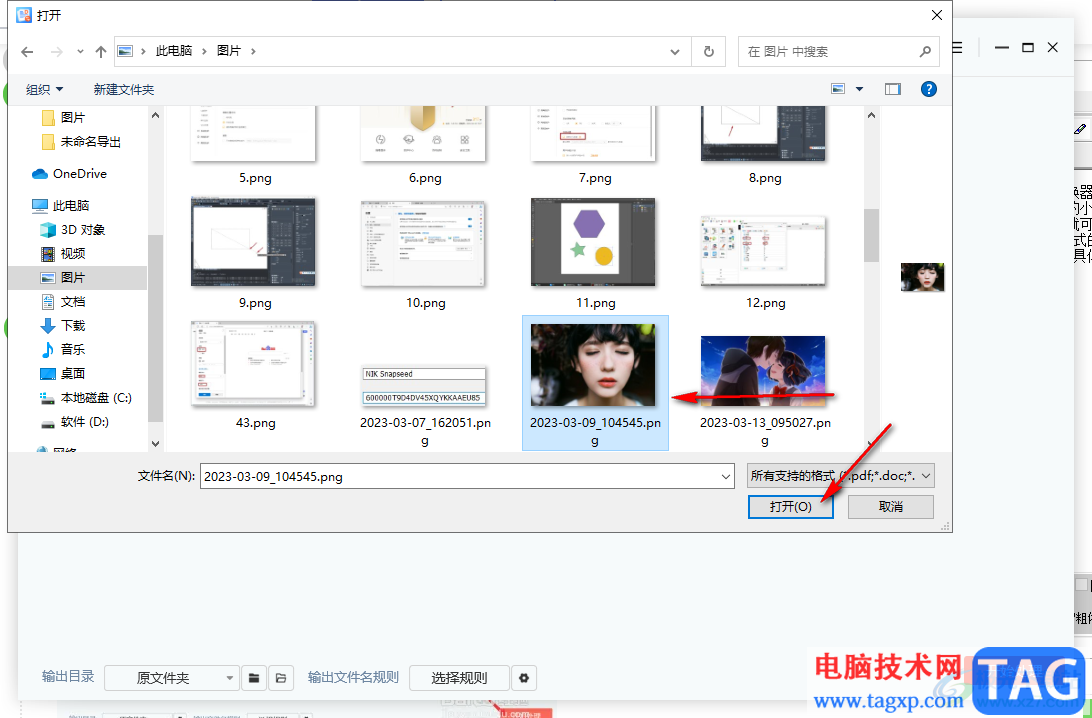The height and width of the screenshot is (718, 1092).
Task: Select the 43.png thumbnail
Action: [253, 364]
